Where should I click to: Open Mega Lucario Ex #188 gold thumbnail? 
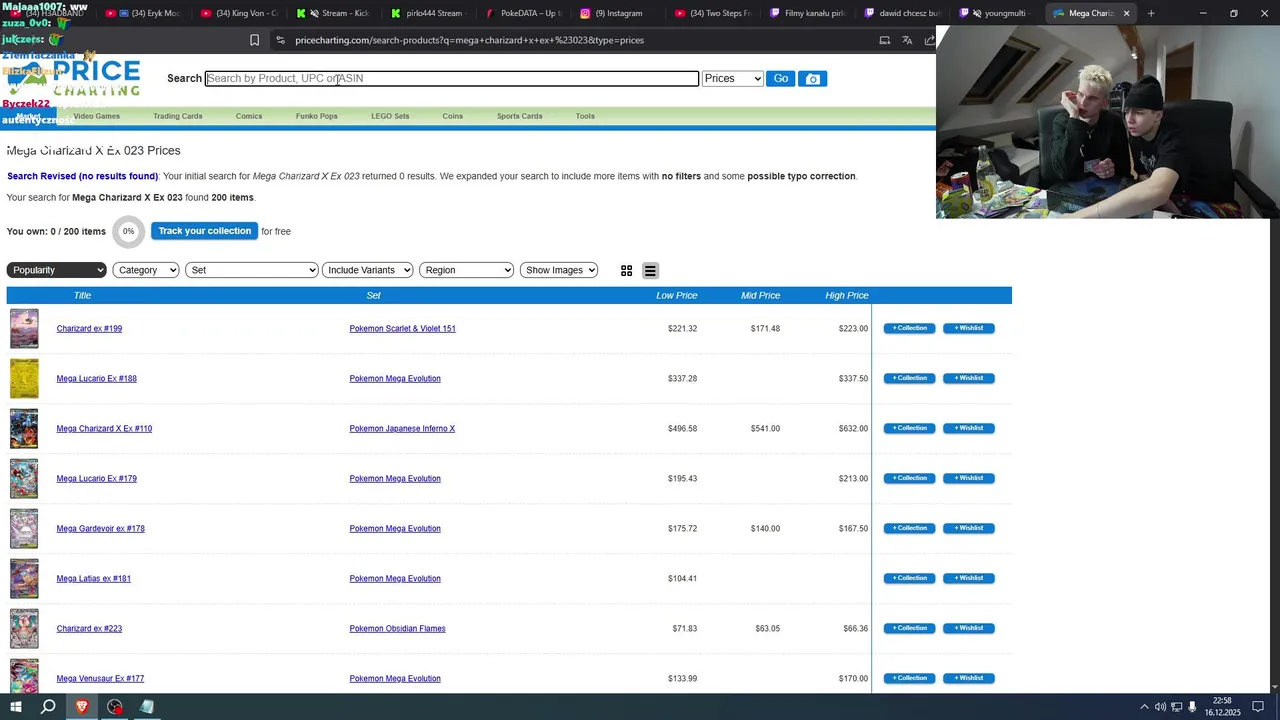pyautogui.click(x=24, y=379)
